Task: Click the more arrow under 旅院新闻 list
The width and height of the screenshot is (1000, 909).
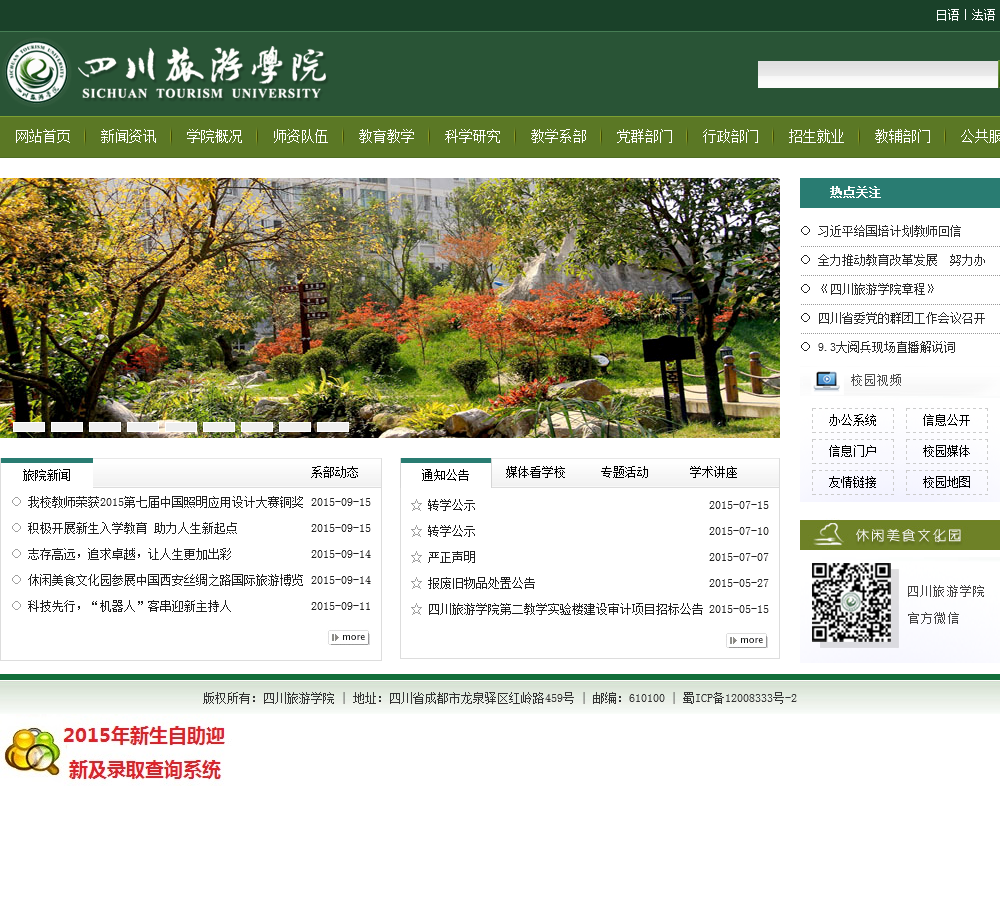Action: click(x=348, y=637)
